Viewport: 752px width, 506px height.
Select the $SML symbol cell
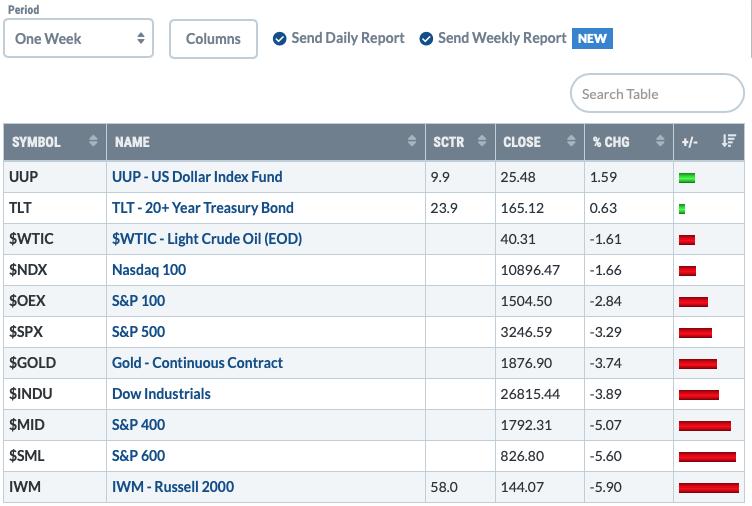[55, 456]
